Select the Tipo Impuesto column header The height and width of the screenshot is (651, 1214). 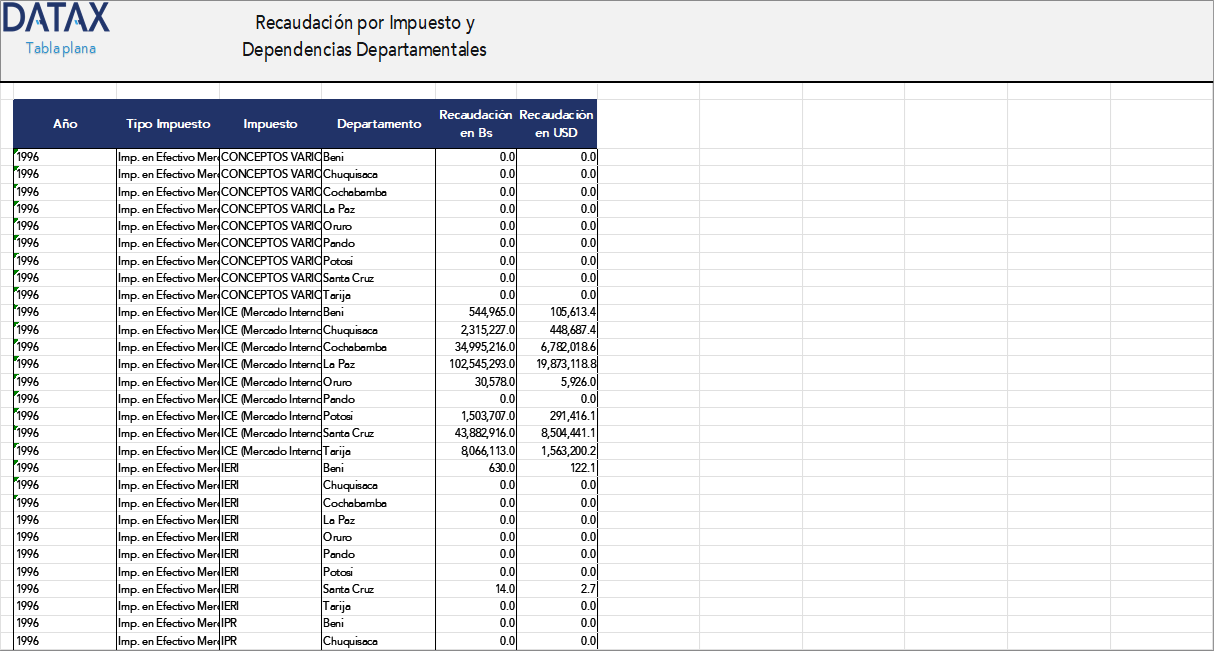[167, 123]
